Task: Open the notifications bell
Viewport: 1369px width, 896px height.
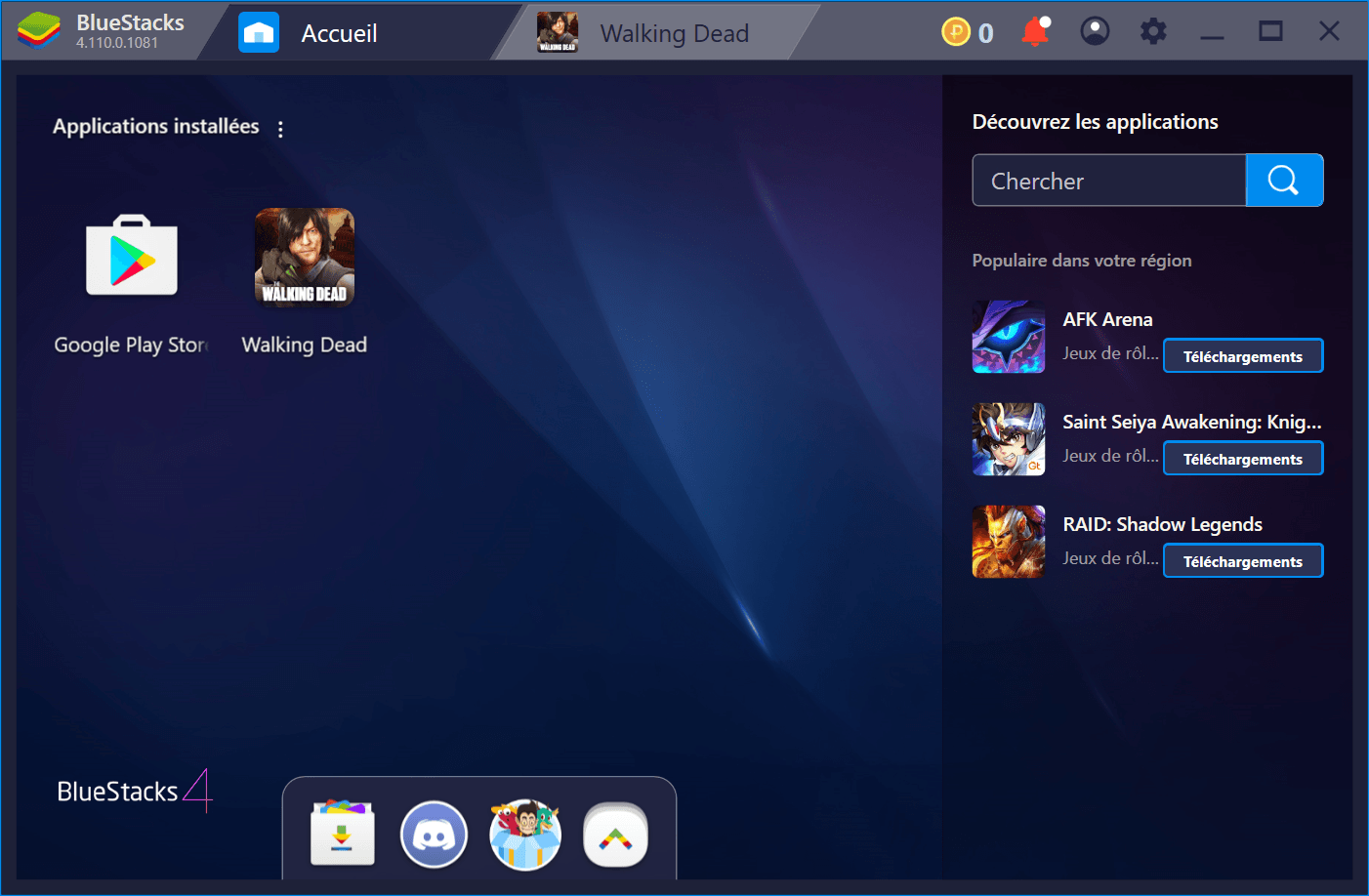Action: coord(1035,31)
